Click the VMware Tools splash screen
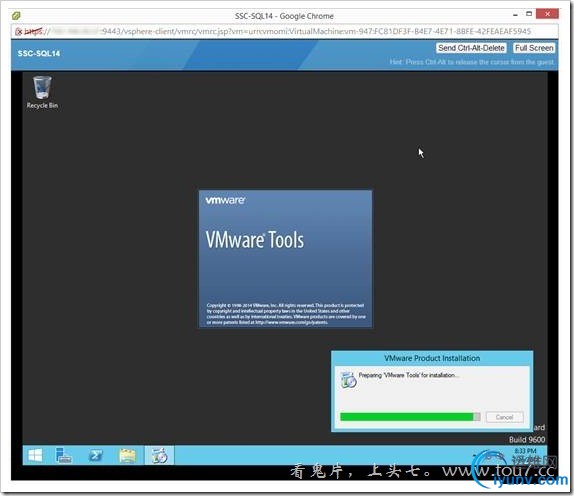This screenshot has width=574, height=496. pos(285,259)
